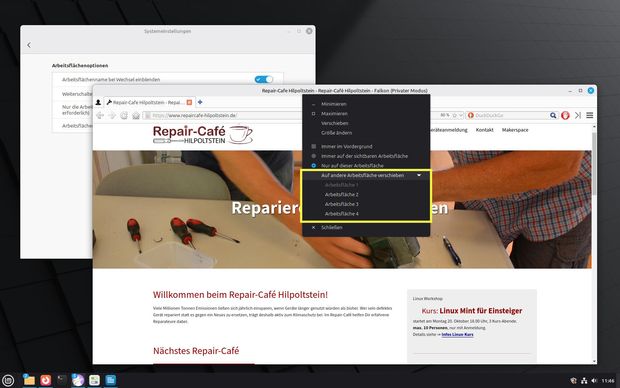Go back using Falkon's back arrow
Viewport: 620px width, 388px height.
[100, 115]
